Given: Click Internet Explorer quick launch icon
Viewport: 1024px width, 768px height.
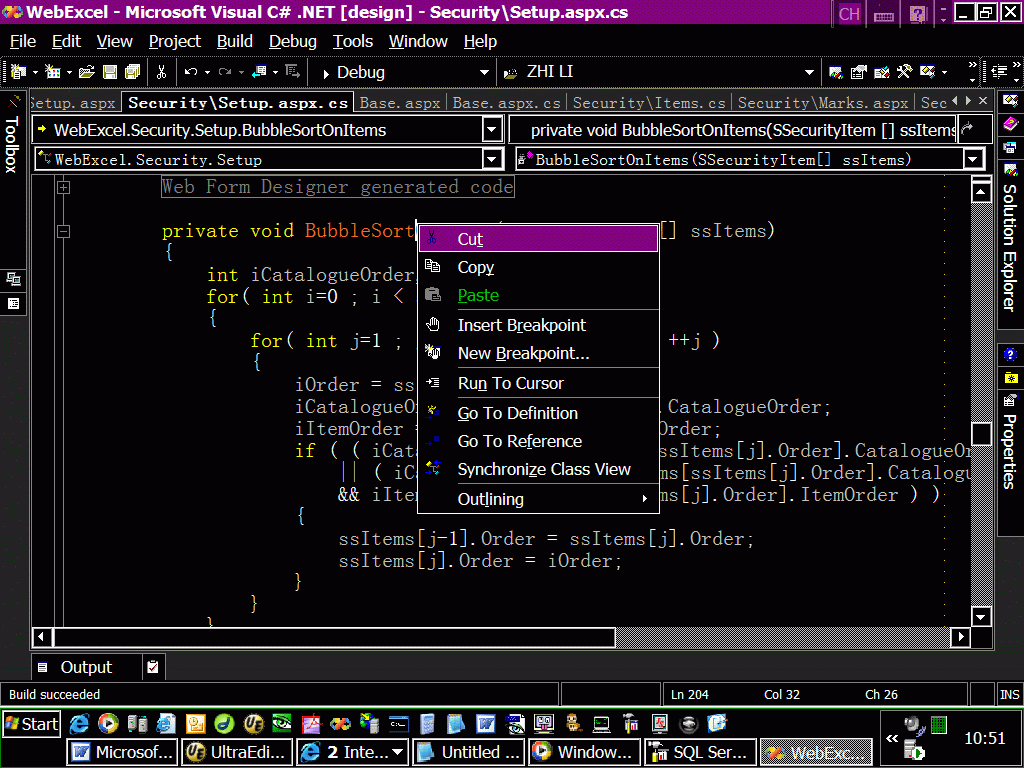Looking at the screenshot, I should pyautogui.click(x=79, y=724).
